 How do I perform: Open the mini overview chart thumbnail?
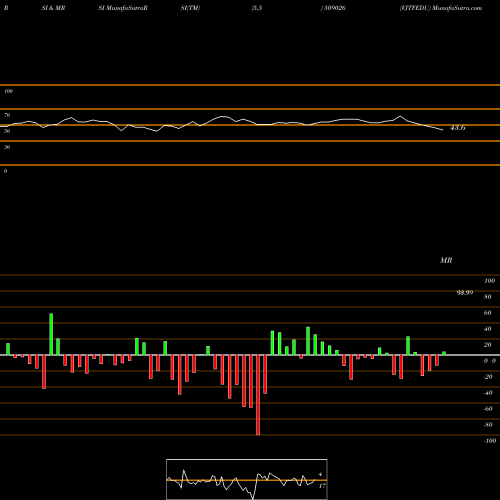point(247,479)
